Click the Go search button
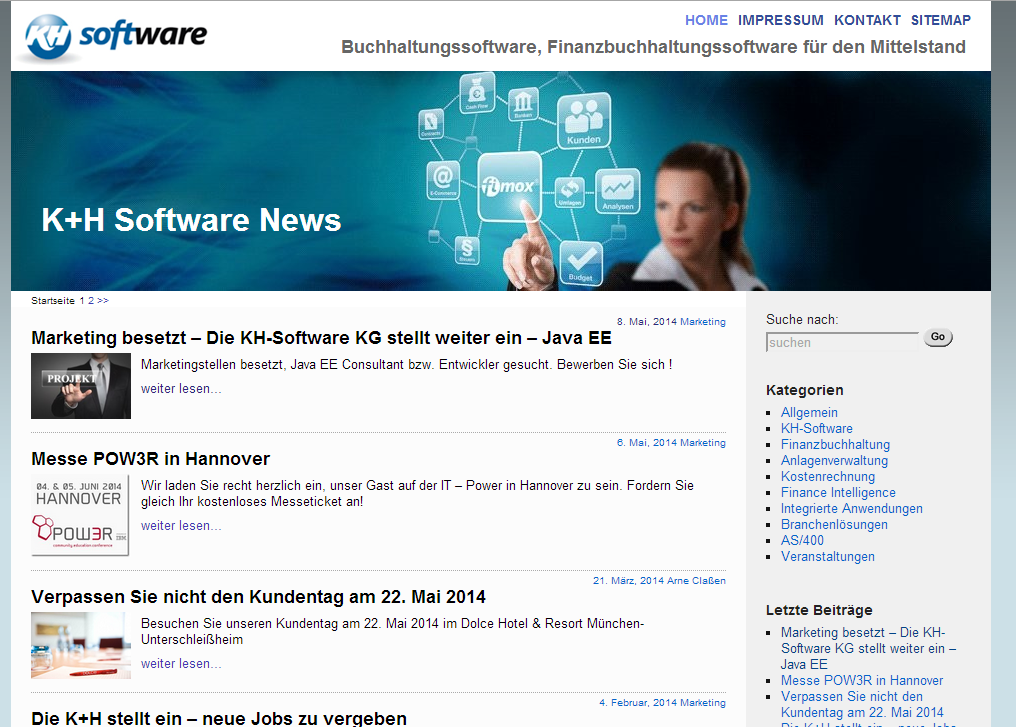This screenshot has width=1016, height=727. coord(938,337)
